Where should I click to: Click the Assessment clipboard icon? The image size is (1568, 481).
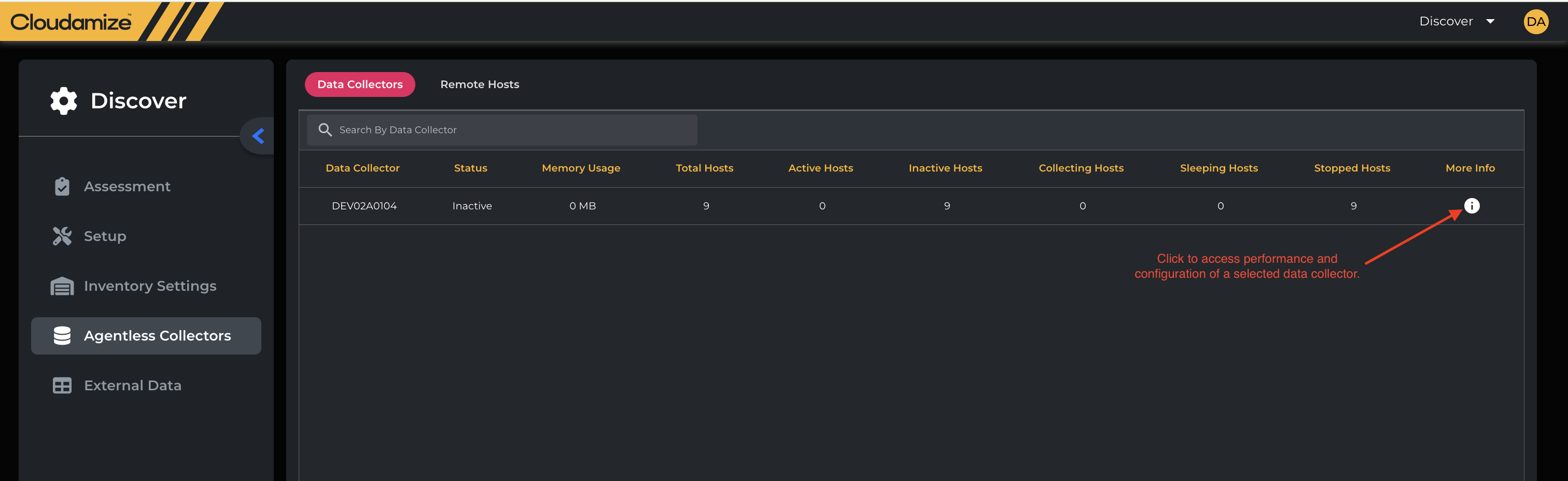click(x=62, y=187)
